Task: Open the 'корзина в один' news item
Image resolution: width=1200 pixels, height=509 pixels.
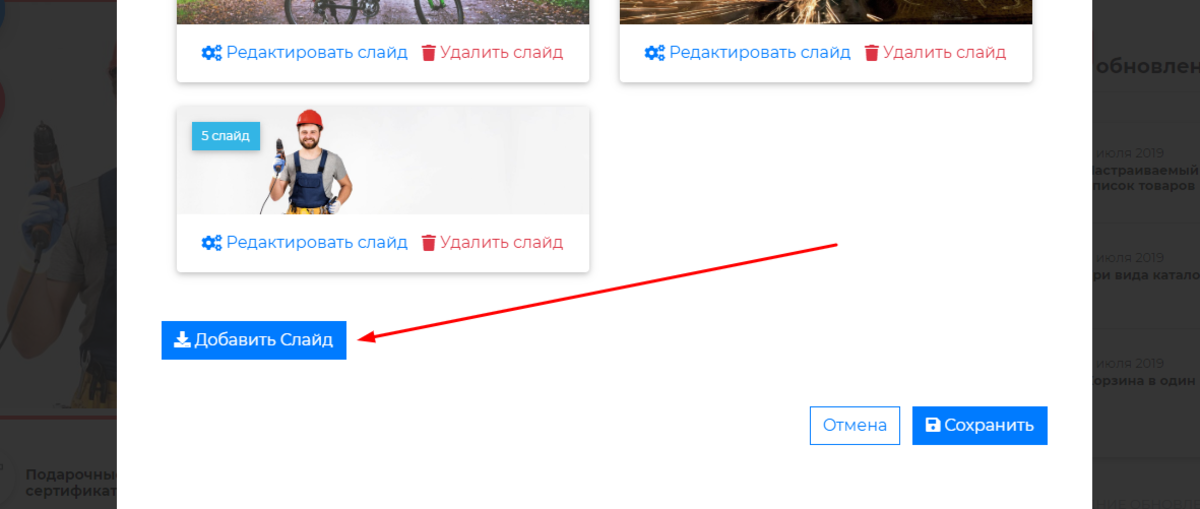Action: (1143, 380)
